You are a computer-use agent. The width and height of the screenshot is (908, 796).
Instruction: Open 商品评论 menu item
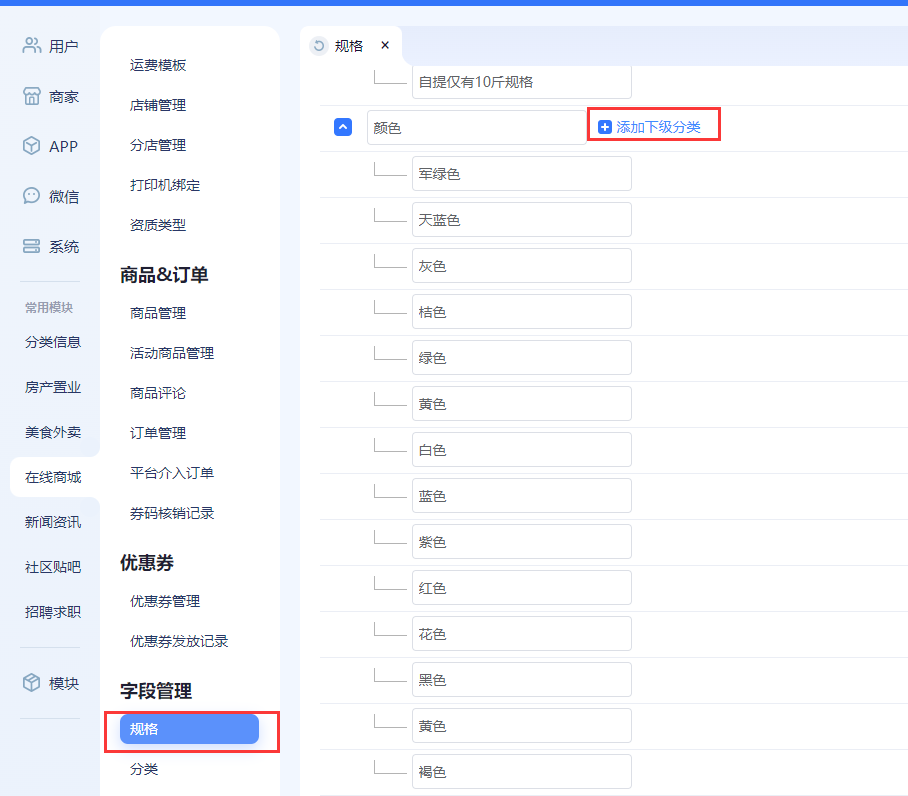[x=158, y=393]
